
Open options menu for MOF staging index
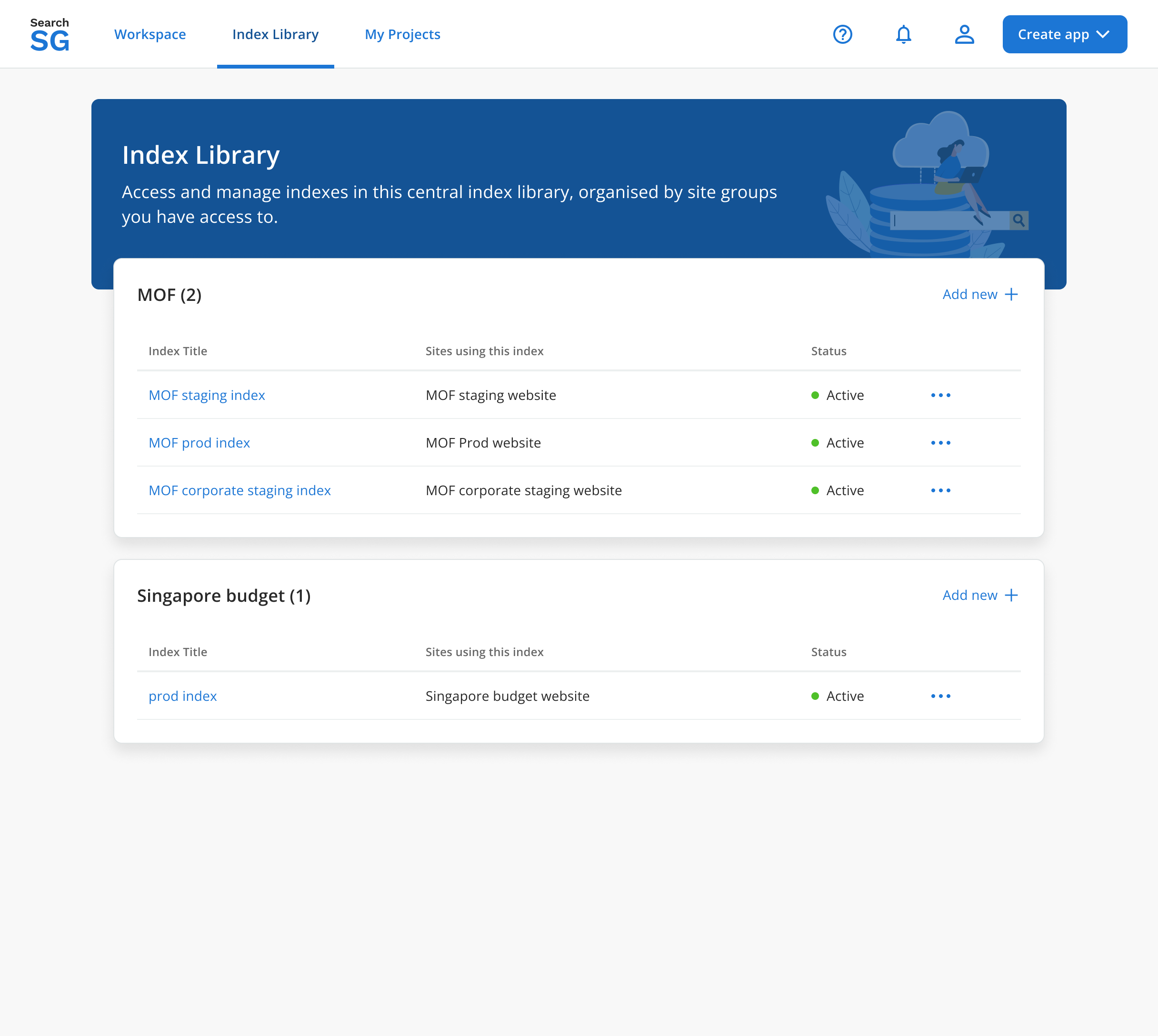pyautogui.click(x=940, y=395)
